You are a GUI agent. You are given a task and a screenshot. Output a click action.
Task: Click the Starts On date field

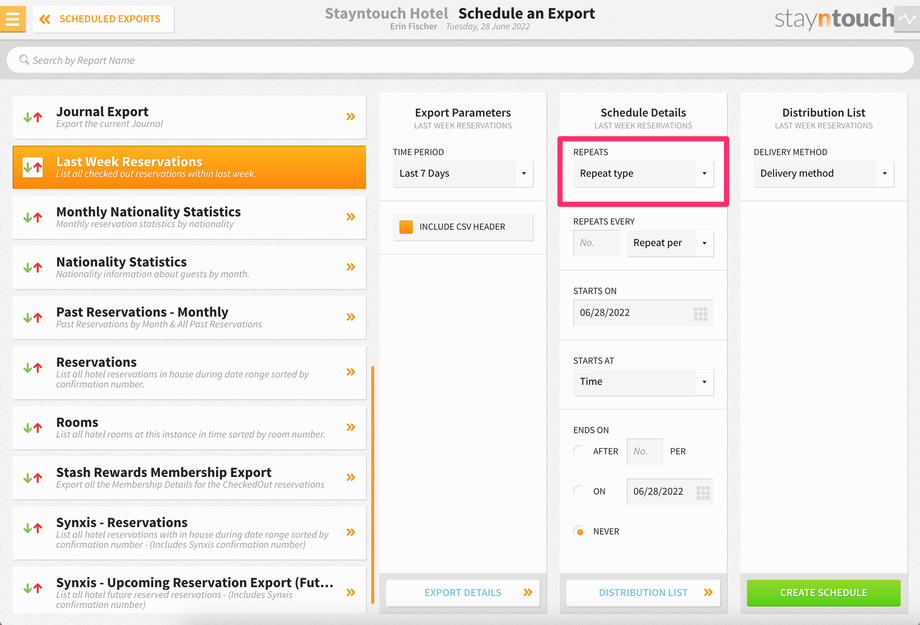(643, 313)
